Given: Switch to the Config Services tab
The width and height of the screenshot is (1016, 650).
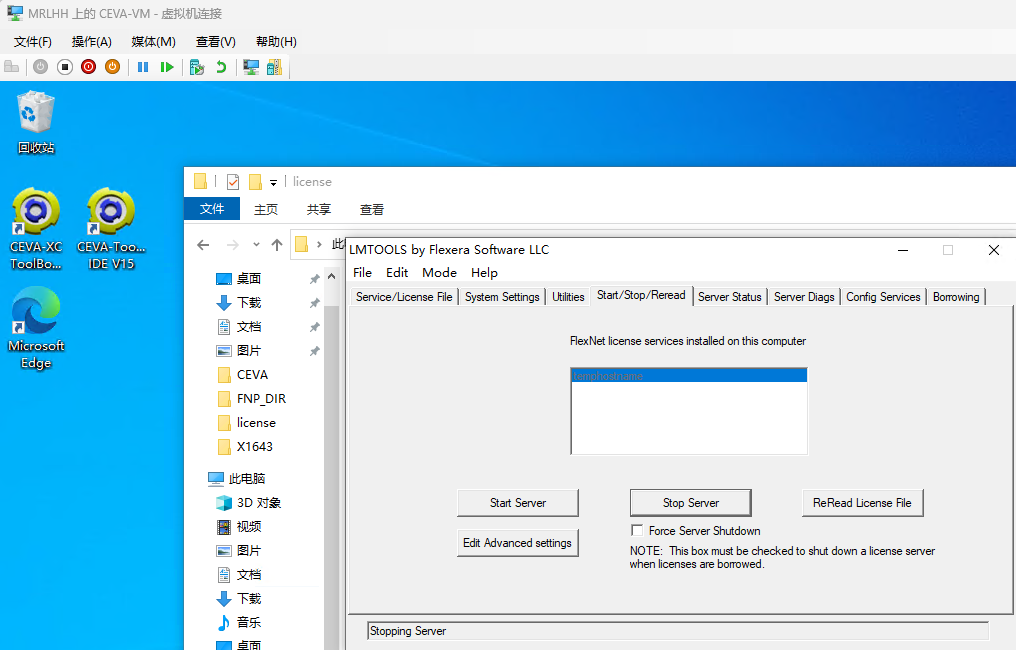Looking at the screenshot, I should [883, 297].
